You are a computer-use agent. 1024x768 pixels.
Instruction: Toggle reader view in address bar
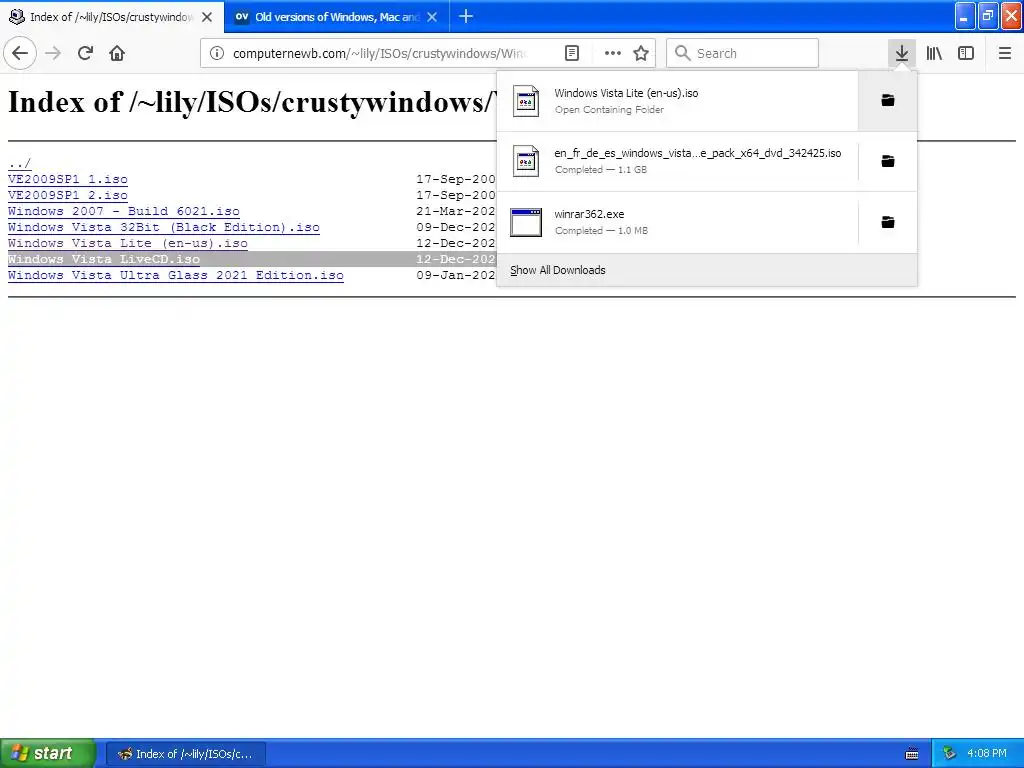571,53
